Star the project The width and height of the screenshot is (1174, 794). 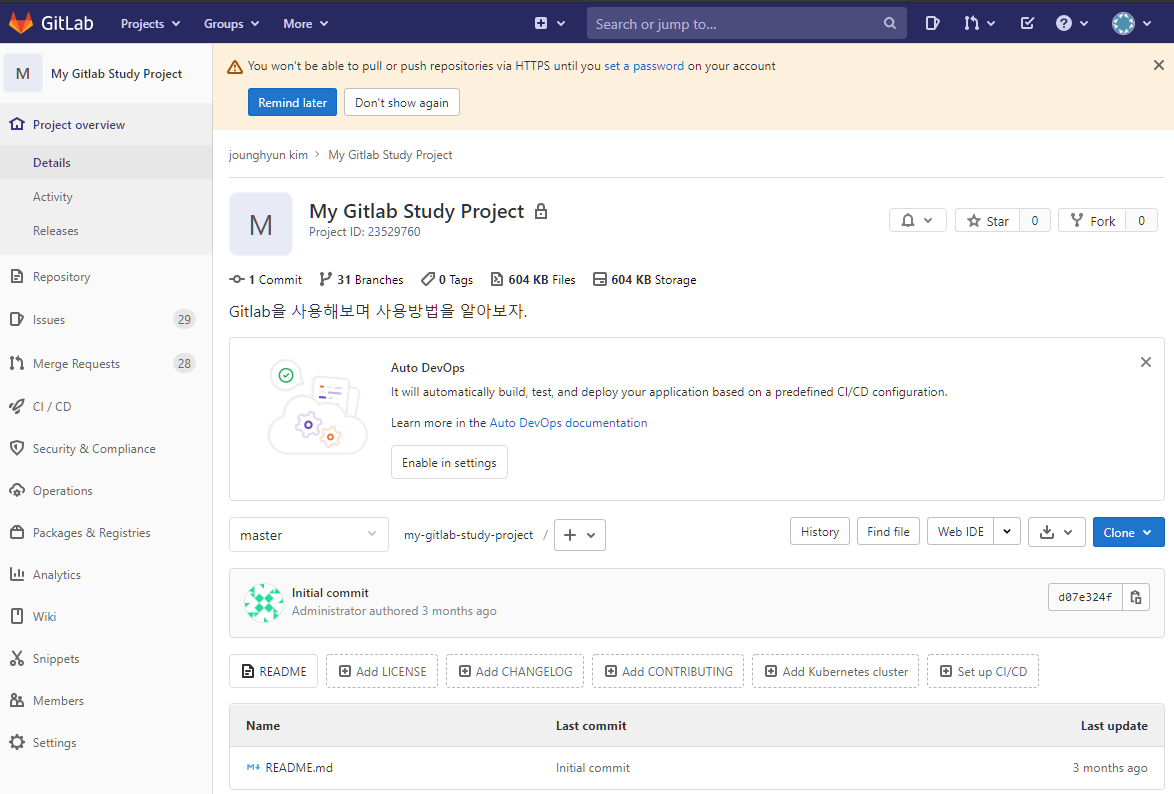[x=987, y=221]
